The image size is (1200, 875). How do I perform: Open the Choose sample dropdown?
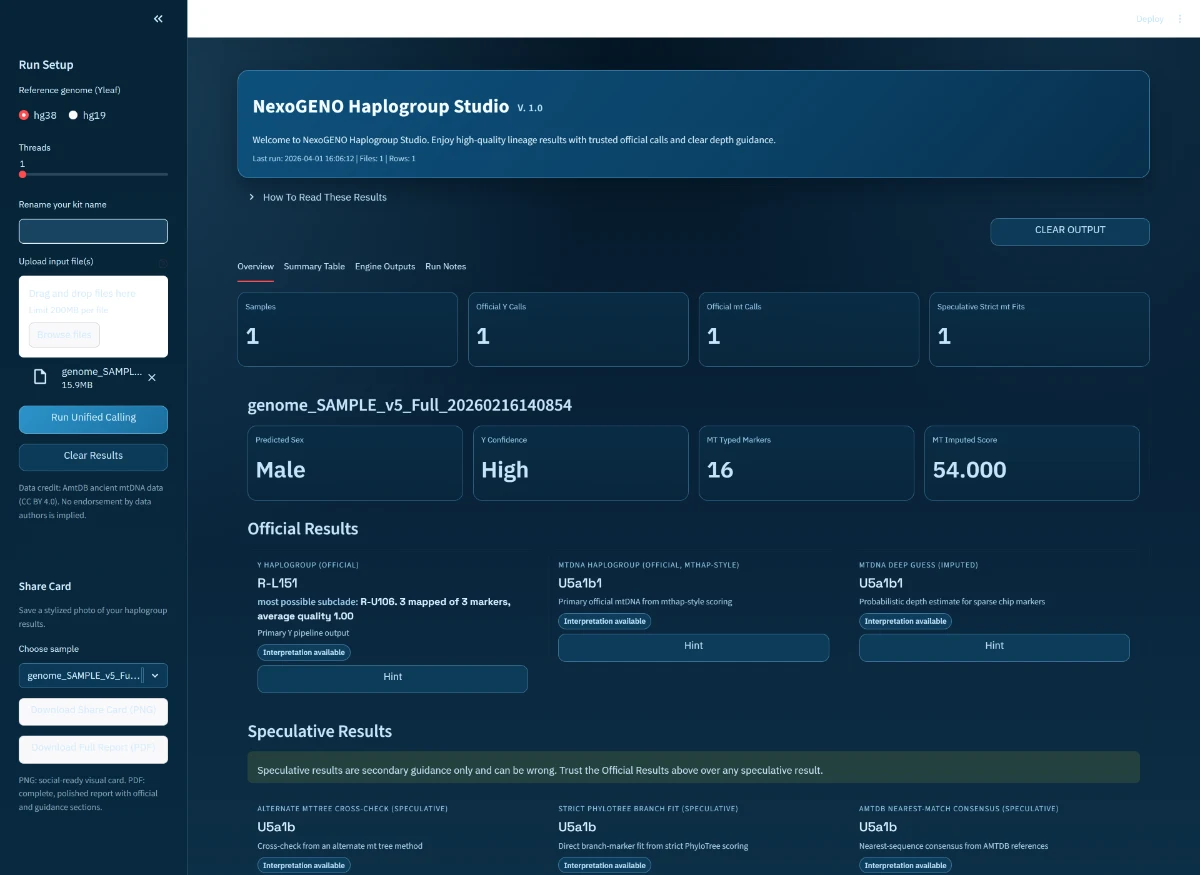[x=93, y=676]
